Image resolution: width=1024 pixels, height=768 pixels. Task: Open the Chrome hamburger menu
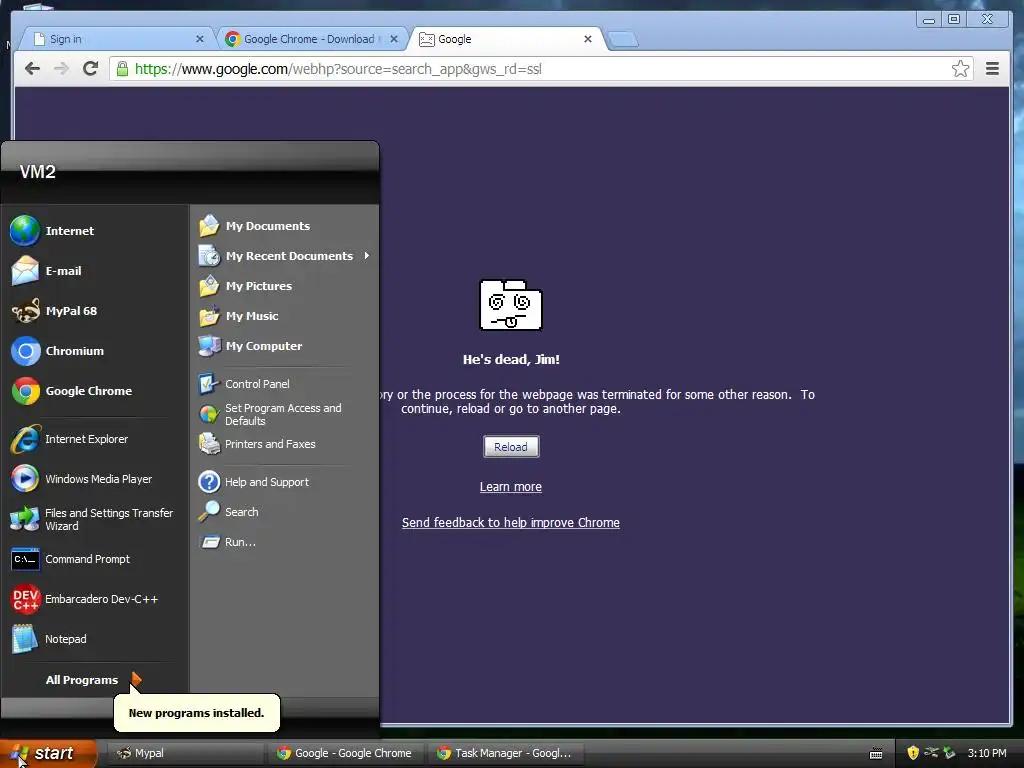[x=992, y=69]
